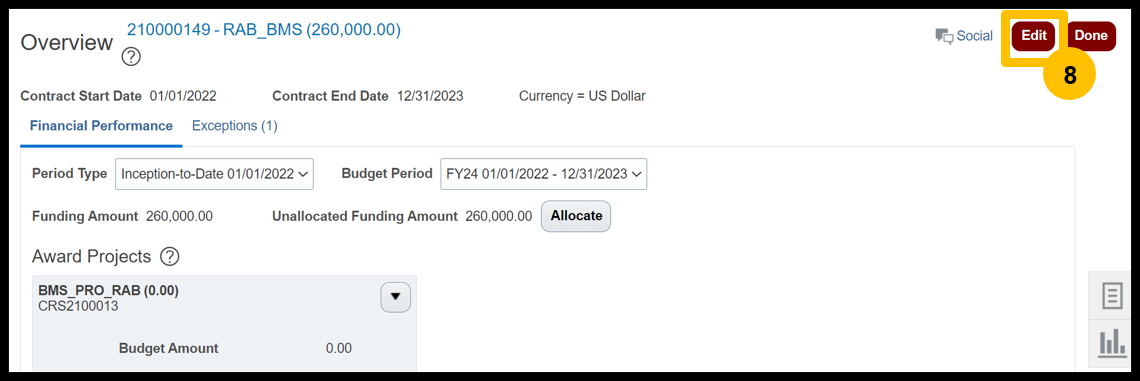Click the Budget Amount 0.00 value

(x=339, y=348)
